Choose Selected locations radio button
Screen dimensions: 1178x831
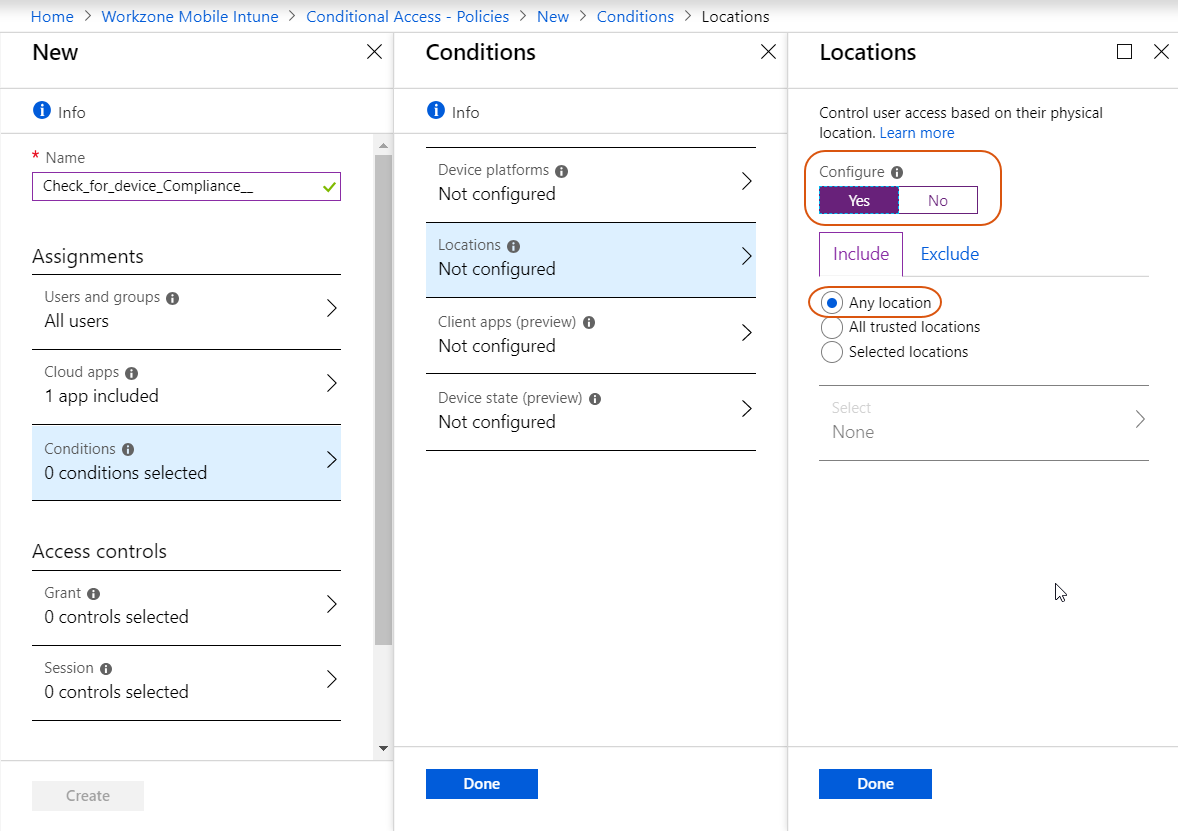pos(832,352)
